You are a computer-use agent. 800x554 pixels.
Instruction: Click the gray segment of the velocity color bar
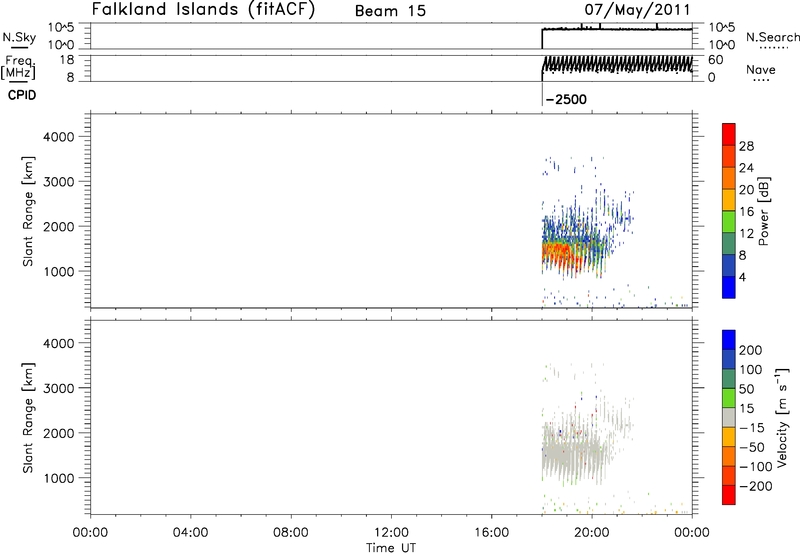pyautogui.click(x=729, y=418)
